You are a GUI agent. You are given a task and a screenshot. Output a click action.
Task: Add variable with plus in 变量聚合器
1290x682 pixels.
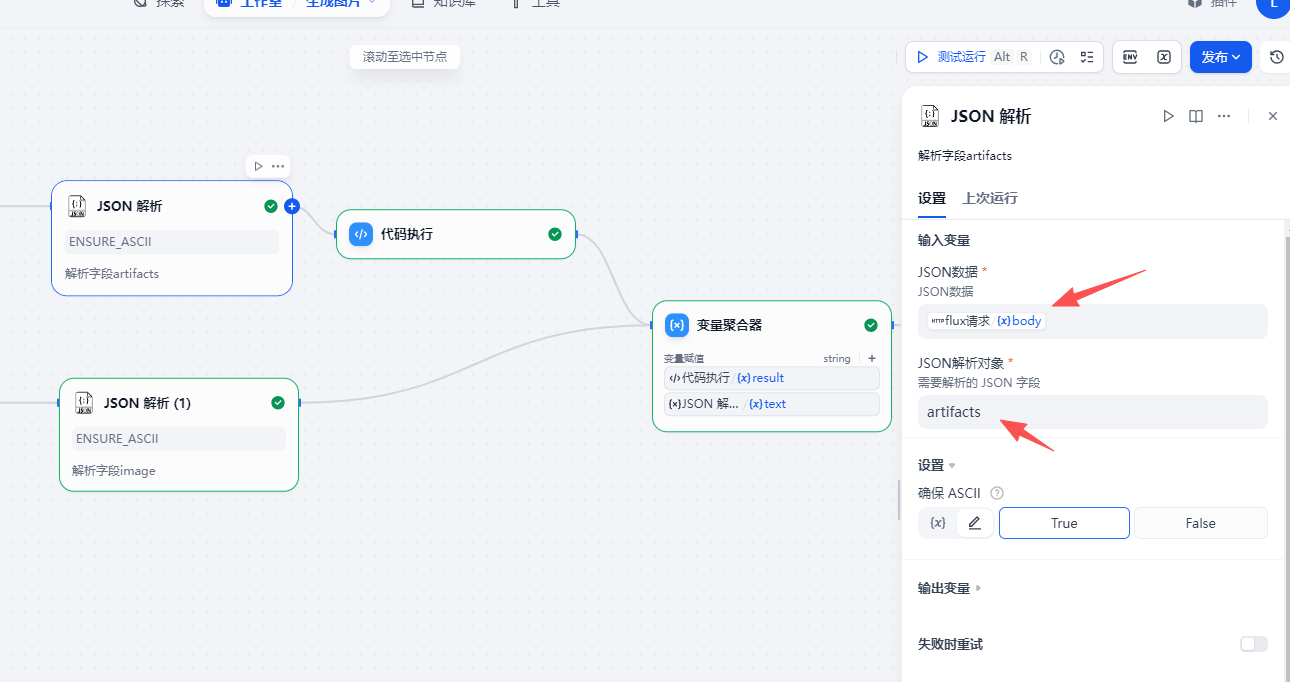tap(871, 358)
